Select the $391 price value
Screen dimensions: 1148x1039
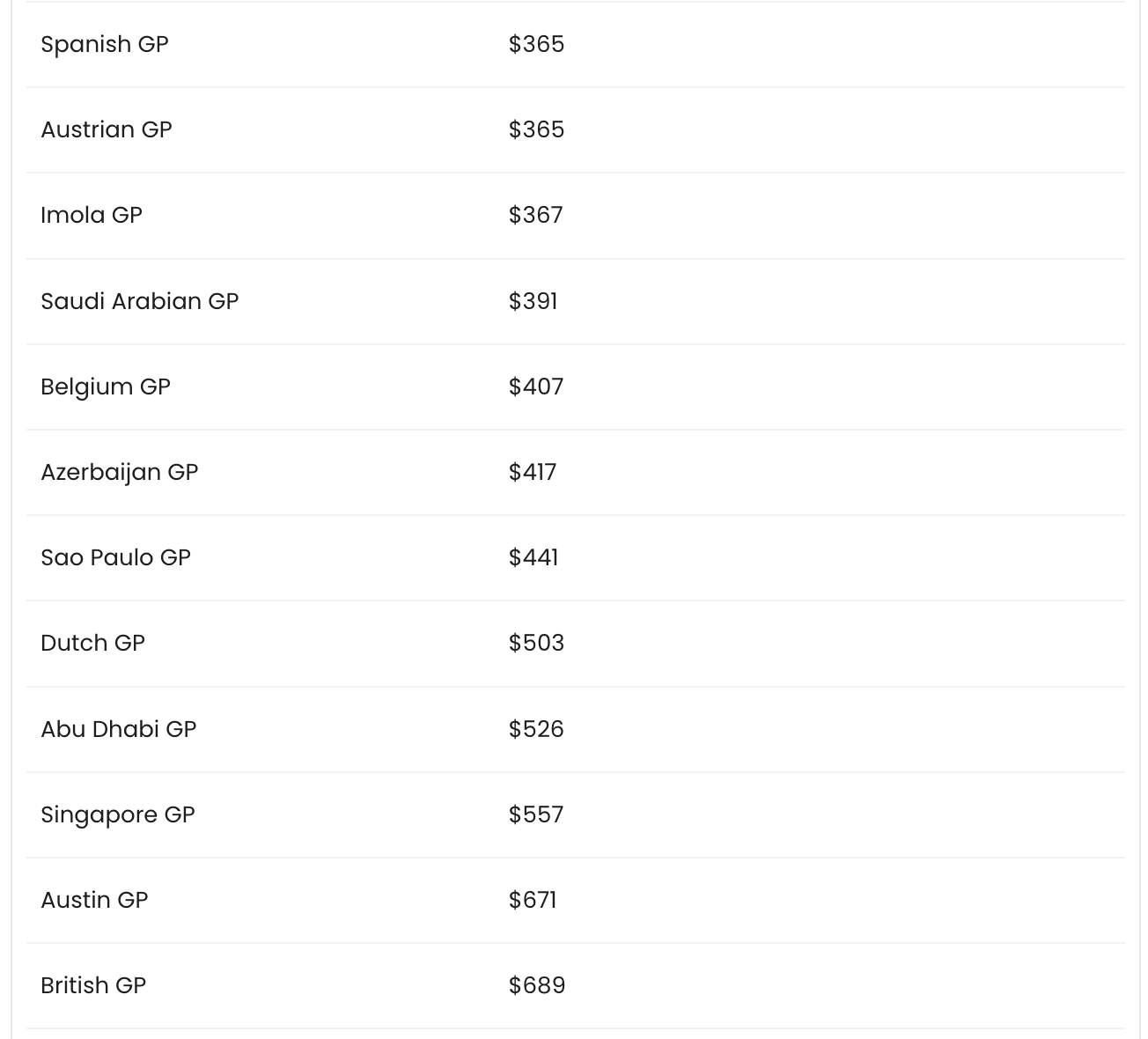click(533, 301)
